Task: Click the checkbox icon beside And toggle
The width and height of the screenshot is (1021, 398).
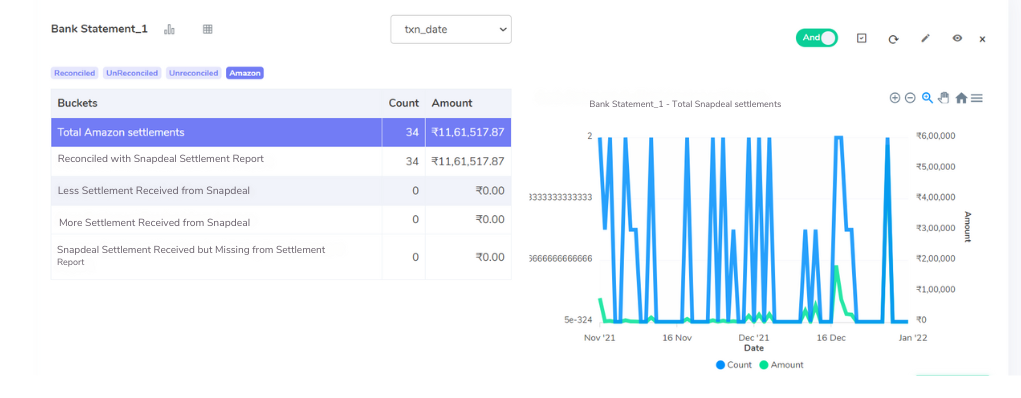Action: pyautogui.click(x=861, y=38)
